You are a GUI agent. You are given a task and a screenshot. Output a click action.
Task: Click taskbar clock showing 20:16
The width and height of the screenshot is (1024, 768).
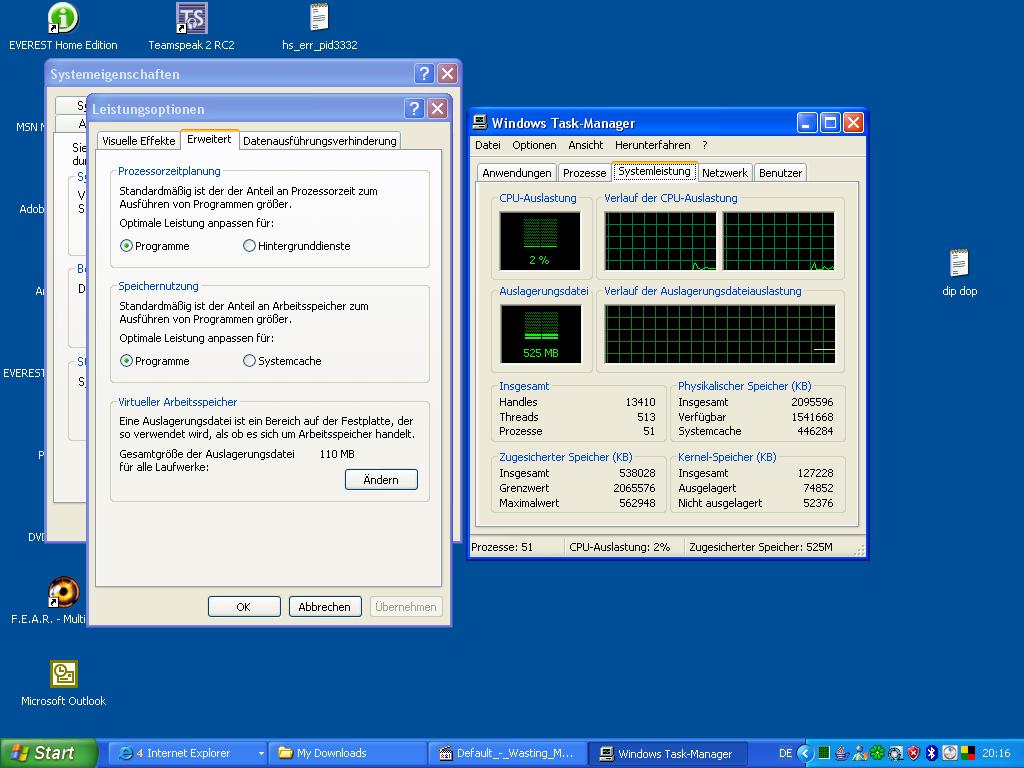tap(996, 754)
